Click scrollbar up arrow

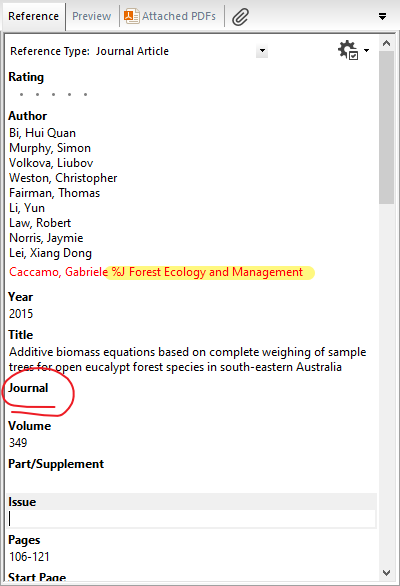point(387,43)
